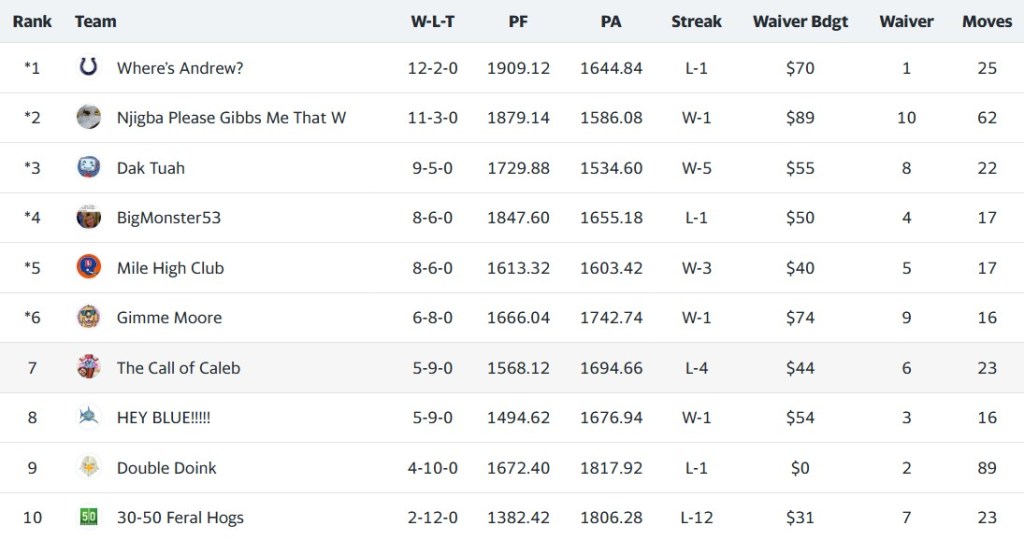Sort by the PA column header

tap(611, 21)
